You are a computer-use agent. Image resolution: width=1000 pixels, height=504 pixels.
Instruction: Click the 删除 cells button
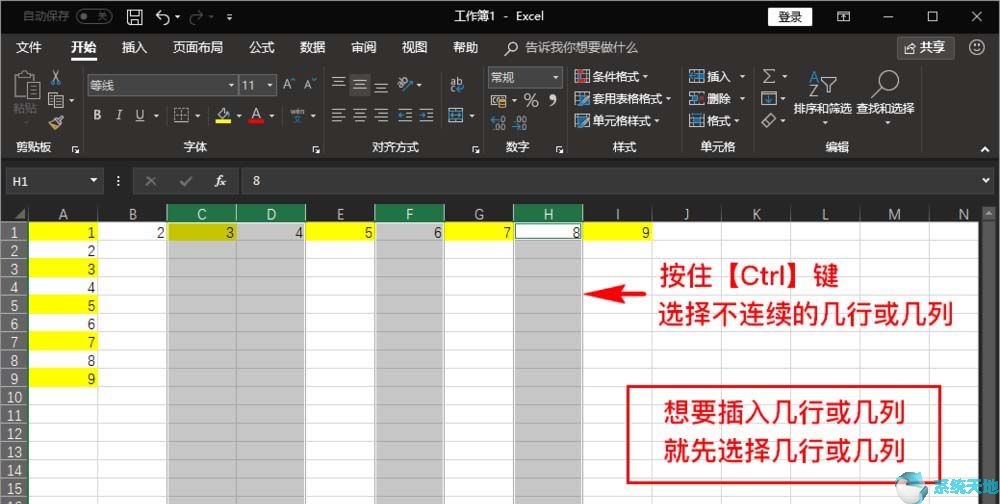point(717,99)
